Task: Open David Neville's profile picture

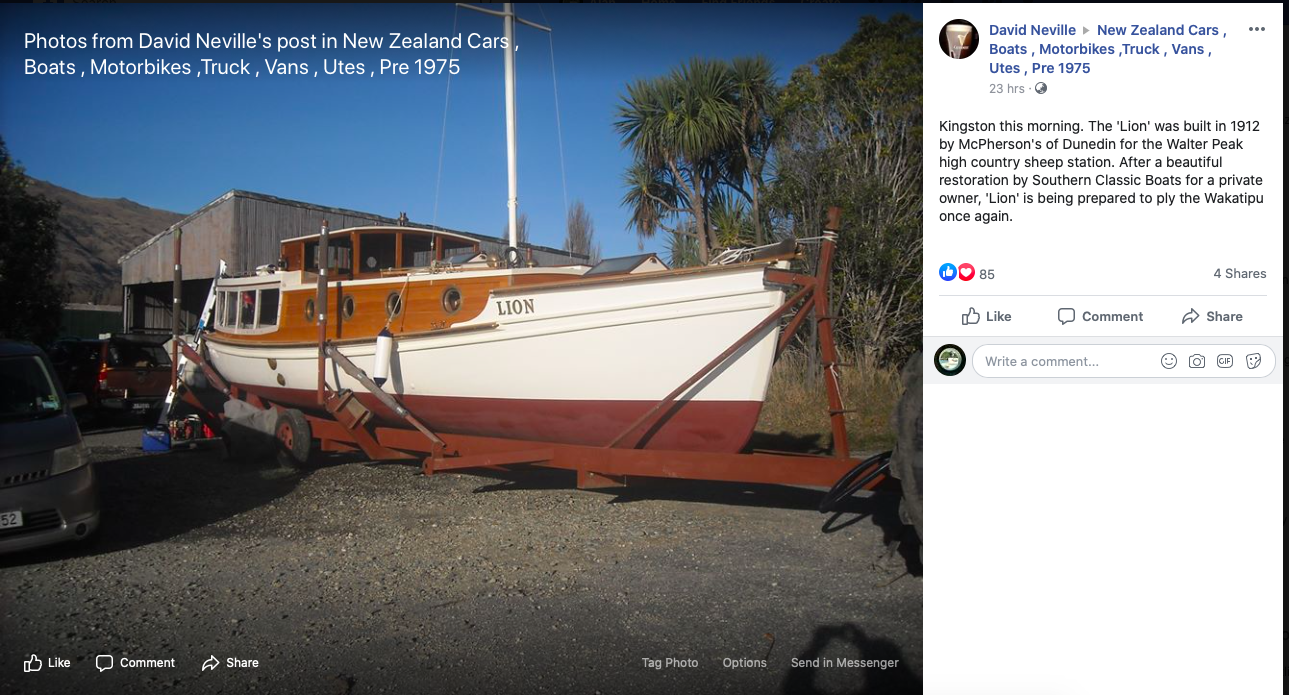Action: click(959, 39)
